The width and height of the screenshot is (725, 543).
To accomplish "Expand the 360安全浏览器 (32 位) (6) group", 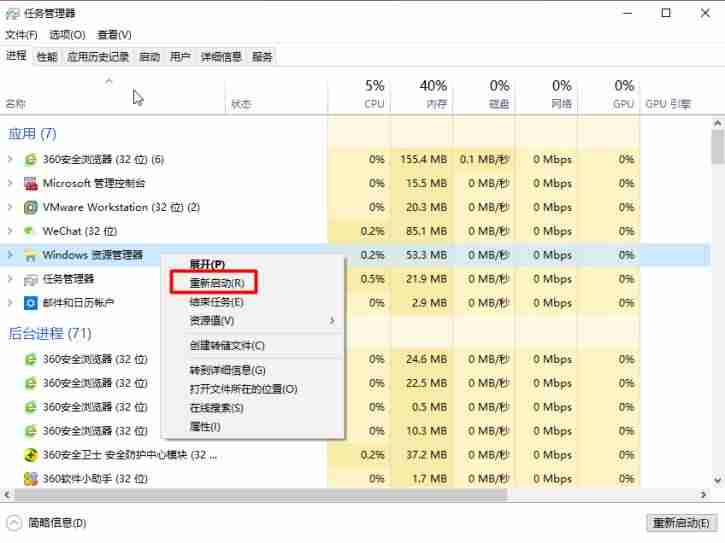I will [10, 160].
